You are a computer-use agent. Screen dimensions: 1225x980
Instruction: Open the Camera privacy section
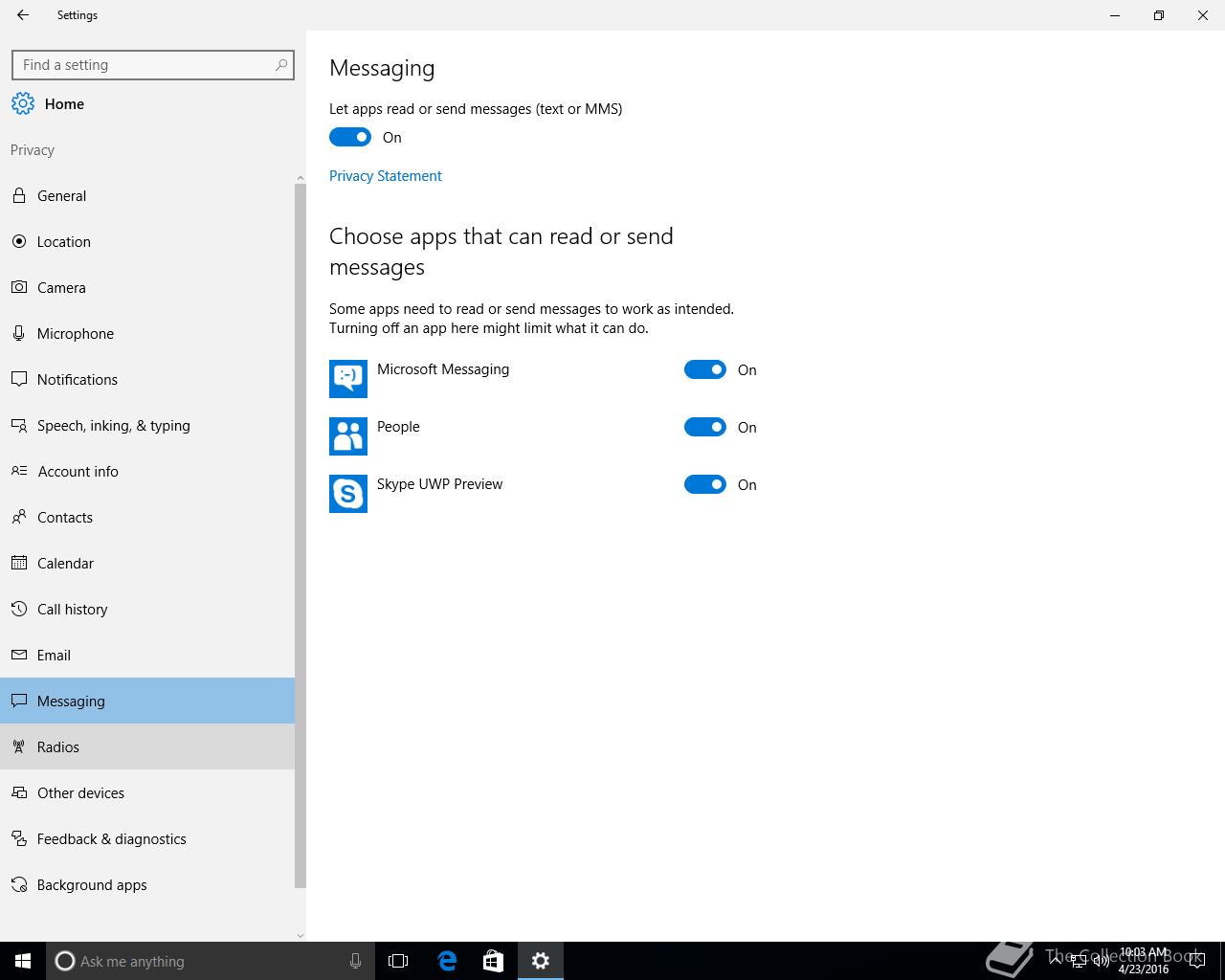click(147, 287)
